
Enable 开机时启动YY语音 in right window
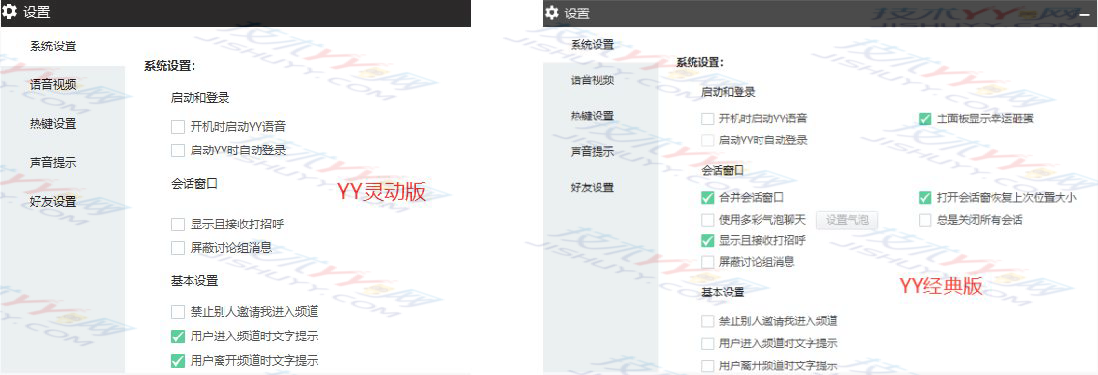pyautogui.click(x=707, y=119)
